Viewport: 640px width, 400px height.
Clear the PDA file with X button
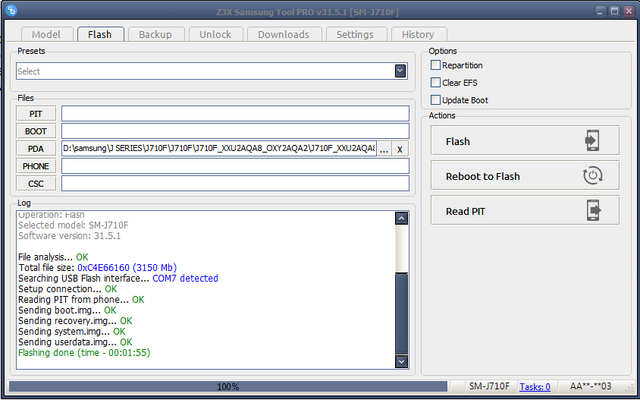point(400,149)
